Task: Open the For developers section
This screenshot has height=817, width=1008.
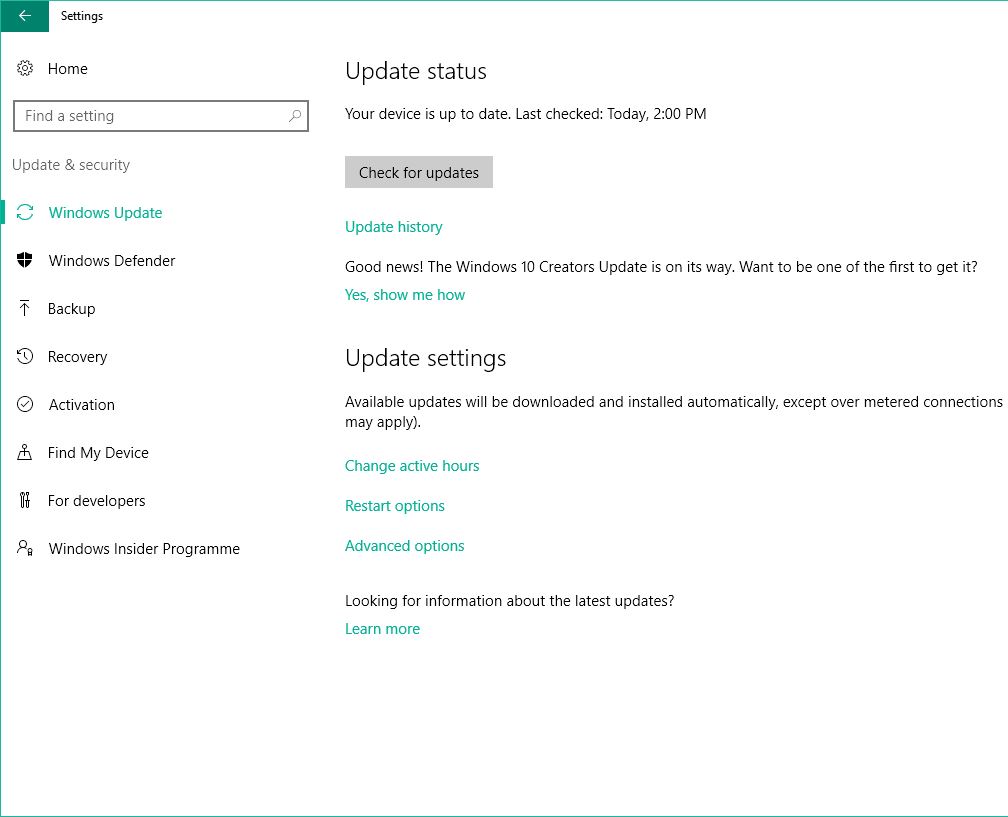Action: pos(96,501)
